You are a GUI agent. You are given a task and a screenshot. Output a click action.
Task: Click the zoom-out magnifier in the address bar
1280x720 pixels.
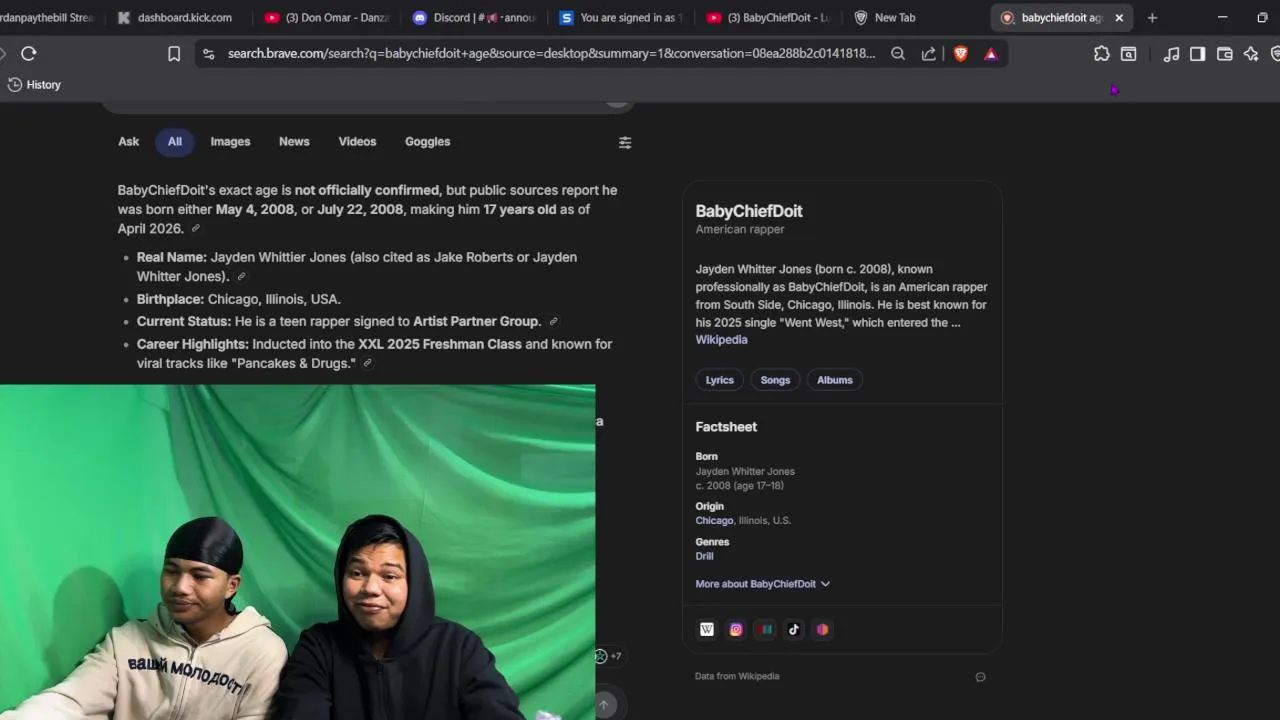(898, 54)
